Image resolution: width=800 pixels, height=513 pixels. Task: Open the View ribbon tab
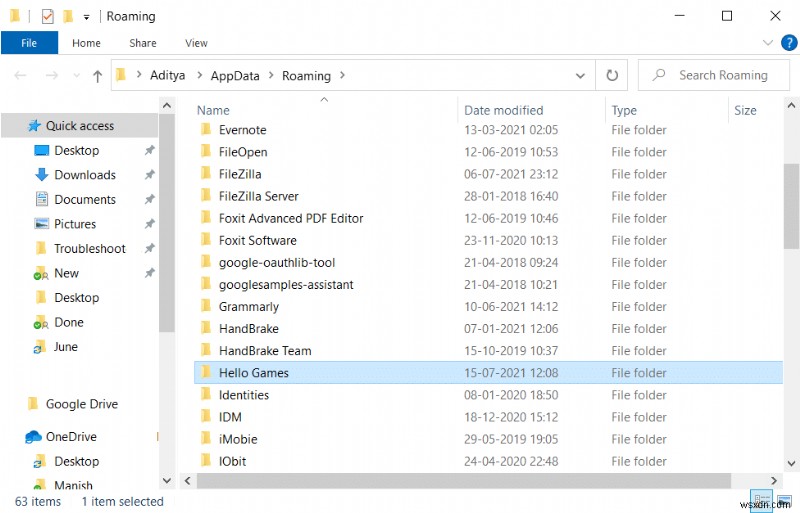tap(196, 43)
